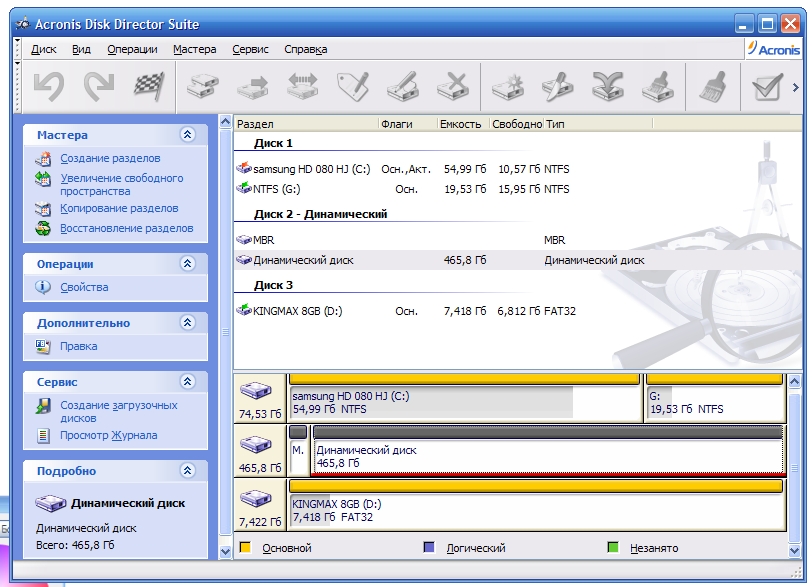
Task: Click the Resize partition double-arrow icon
Action: click(302, 86)
